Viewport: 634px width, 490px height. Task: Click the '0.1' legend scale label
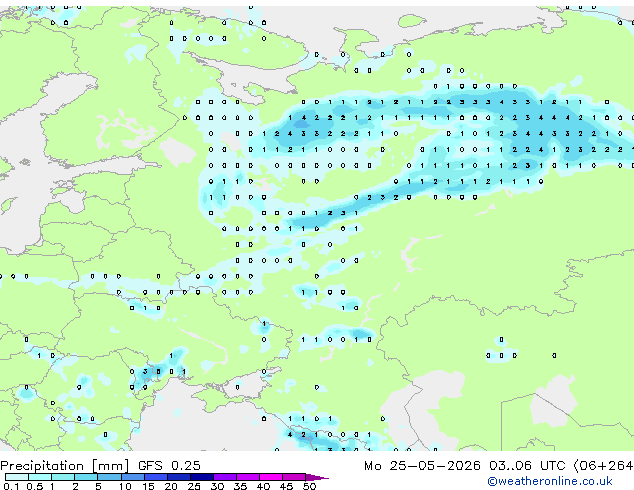pyautogui.click(x=11, y=486)
